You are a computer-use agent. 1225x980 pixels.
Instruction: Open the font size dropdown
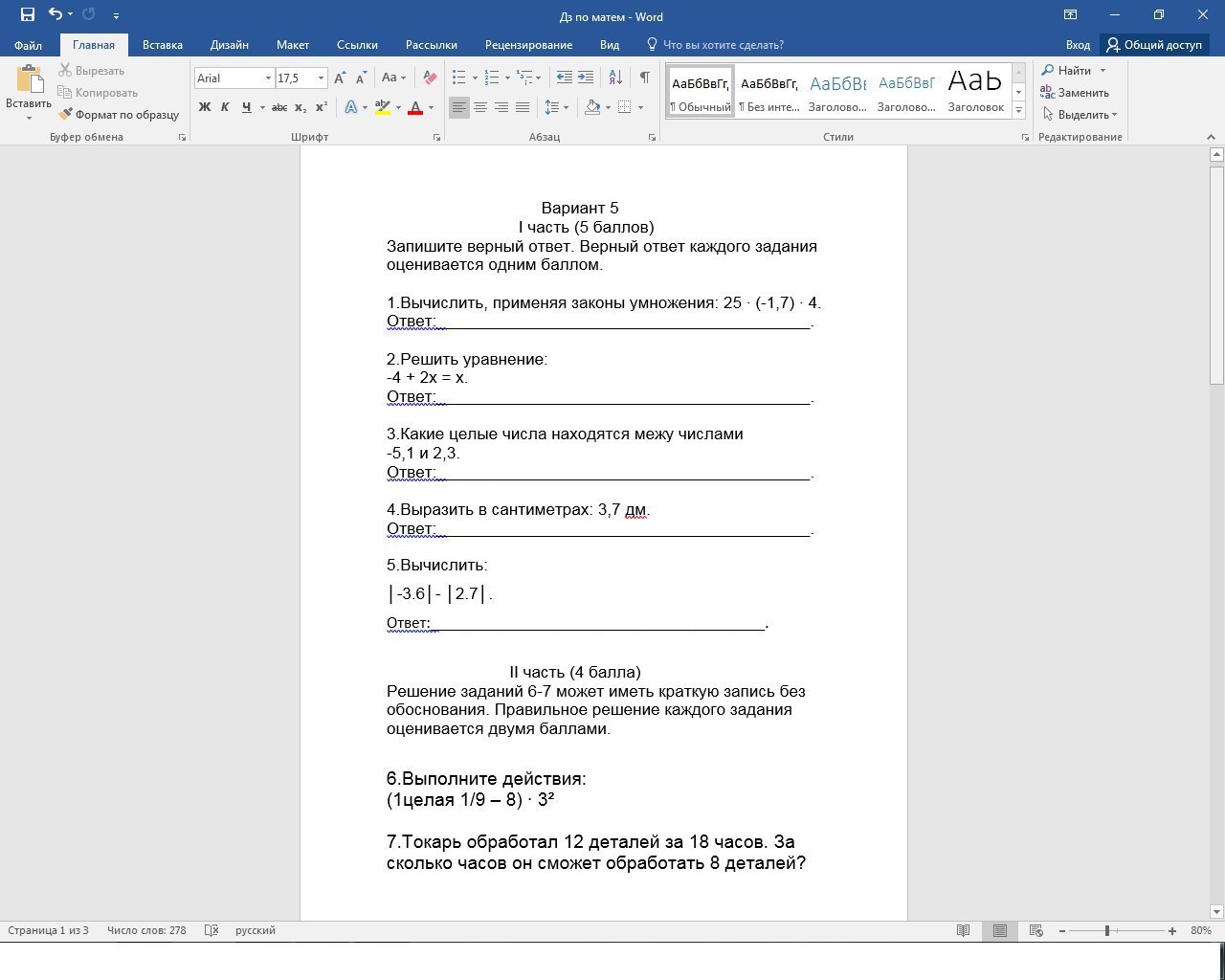(321, 78)
